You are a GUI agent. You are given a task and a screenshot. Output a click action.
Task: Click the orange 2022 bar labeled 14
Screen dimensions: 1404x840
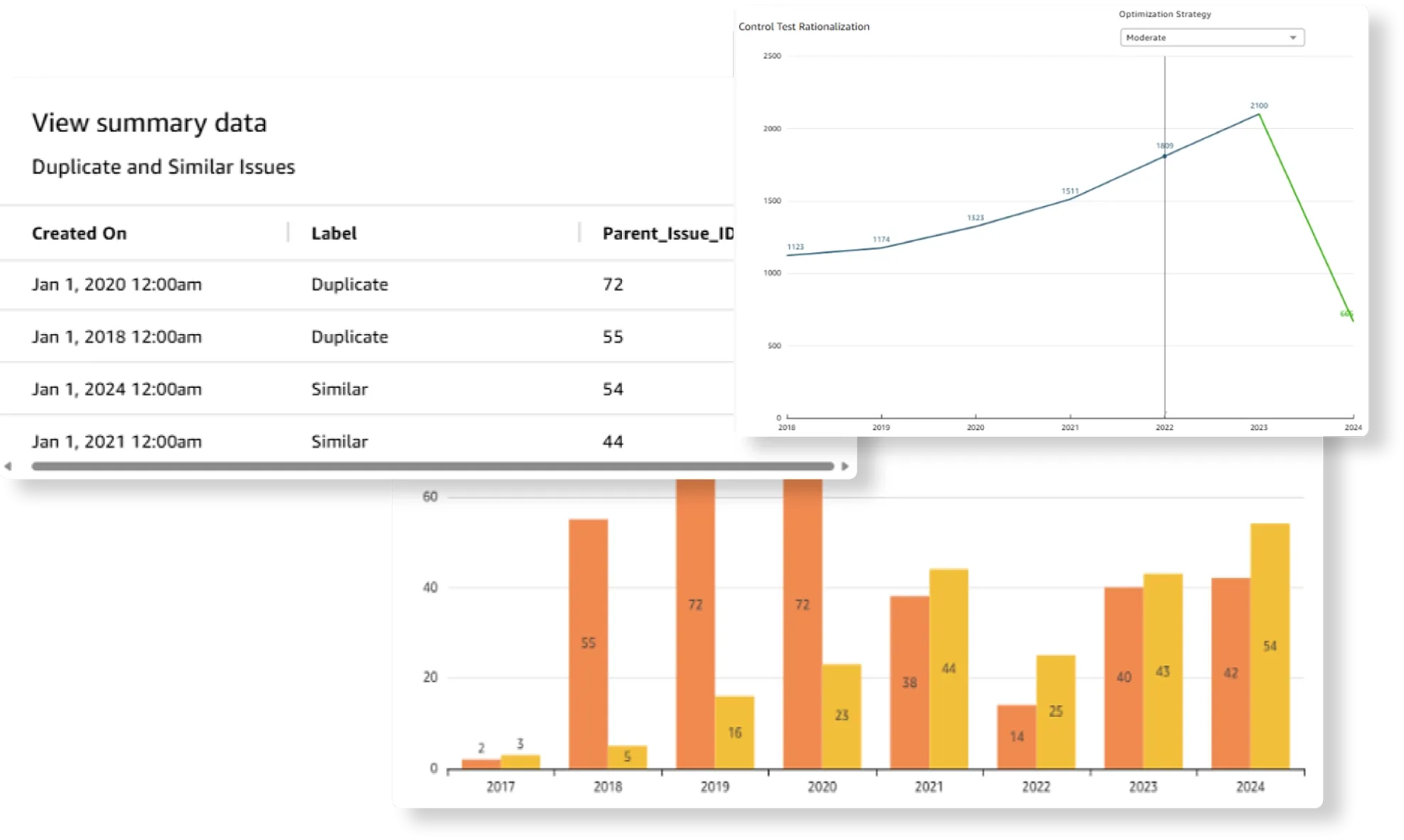click(x=1017, y=736)
